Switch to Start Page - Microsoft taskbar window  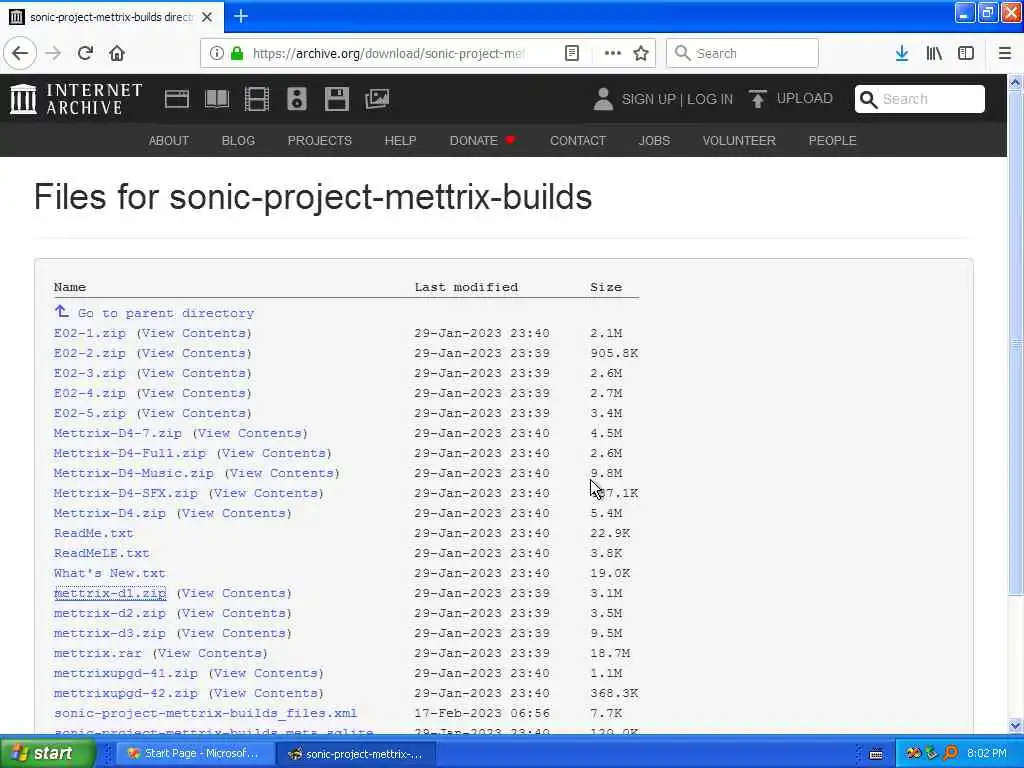[194, 754]
